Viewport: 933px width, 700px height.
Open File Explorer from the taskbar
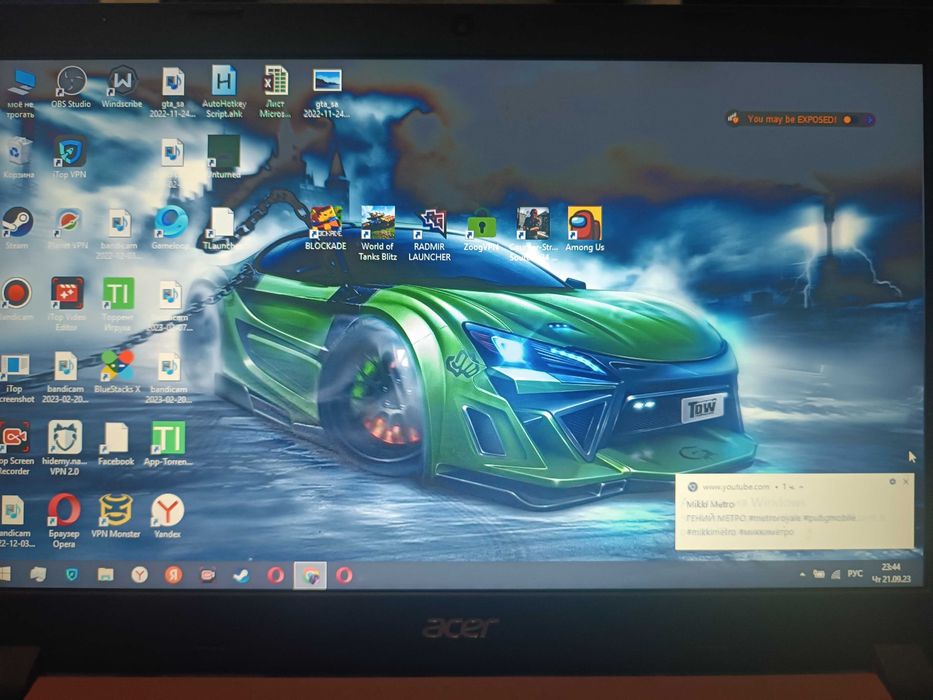coord(105,575)
